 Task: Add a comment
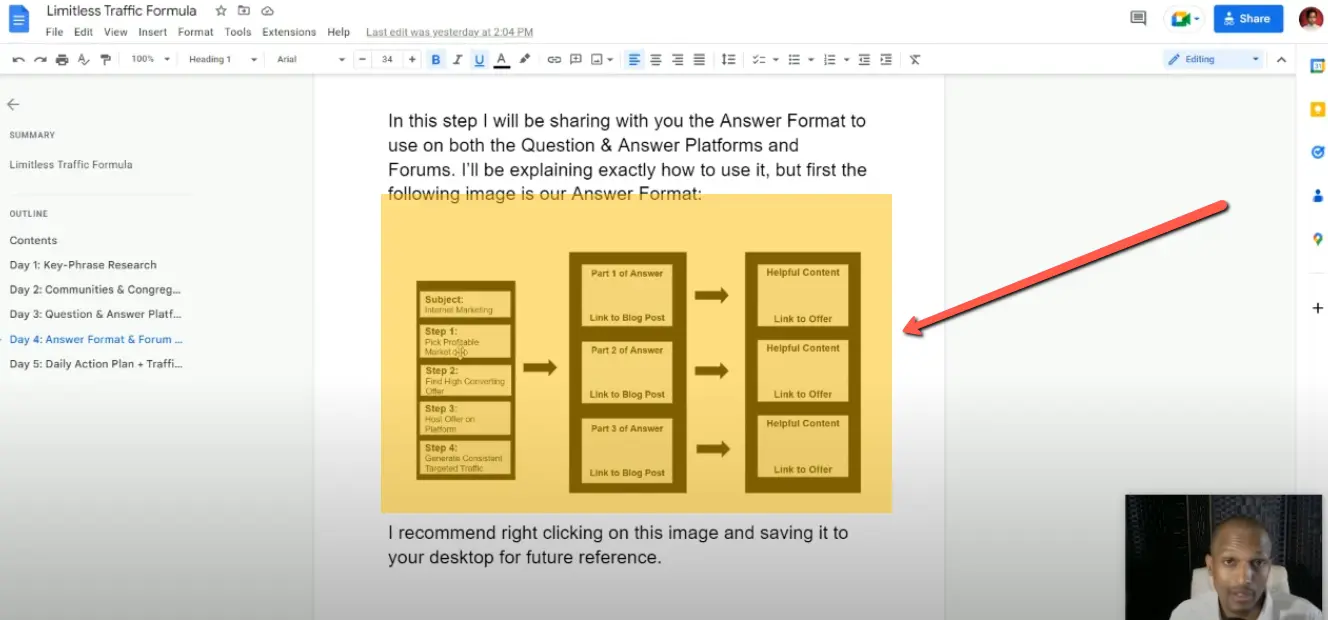pyautogui.click(x=576, y=59)
